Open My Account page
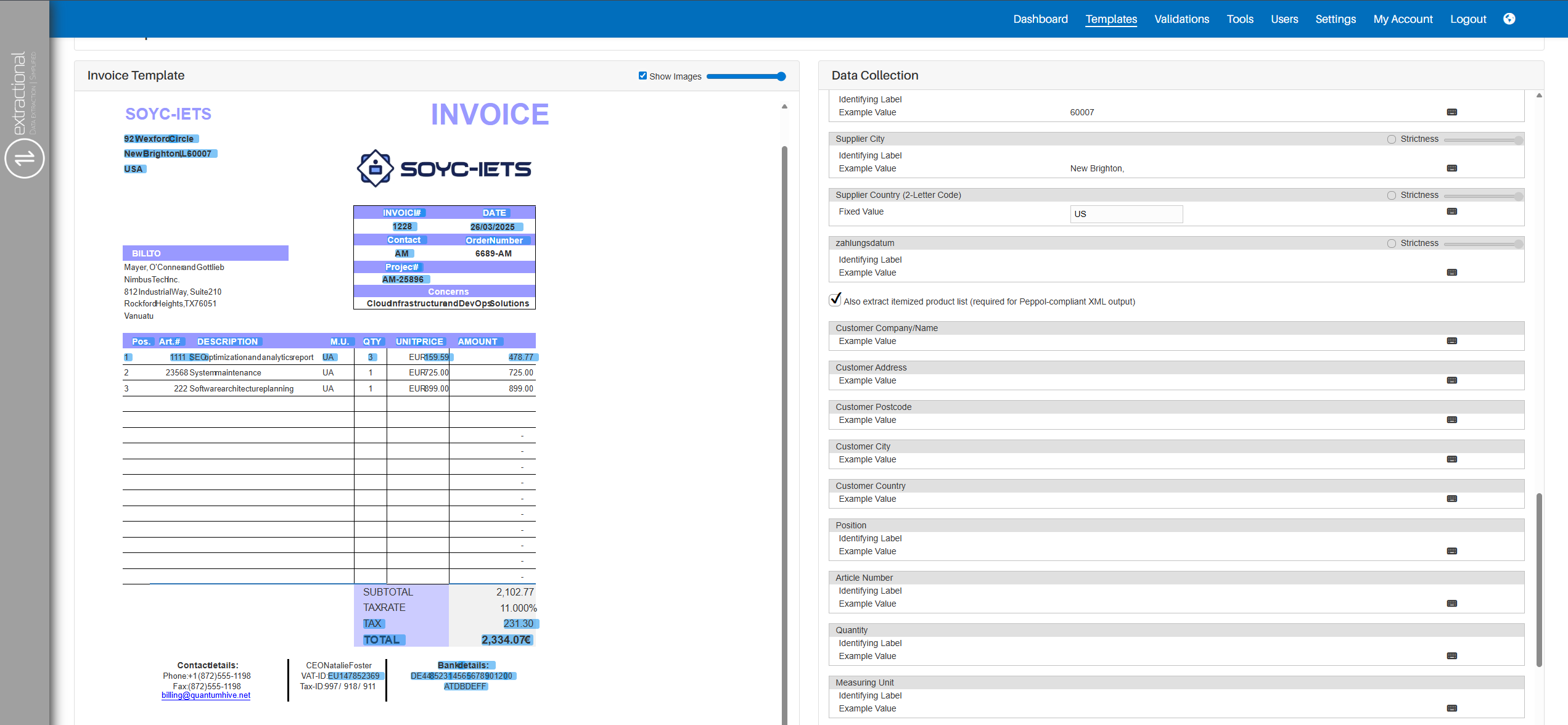 pos(1403,19)
